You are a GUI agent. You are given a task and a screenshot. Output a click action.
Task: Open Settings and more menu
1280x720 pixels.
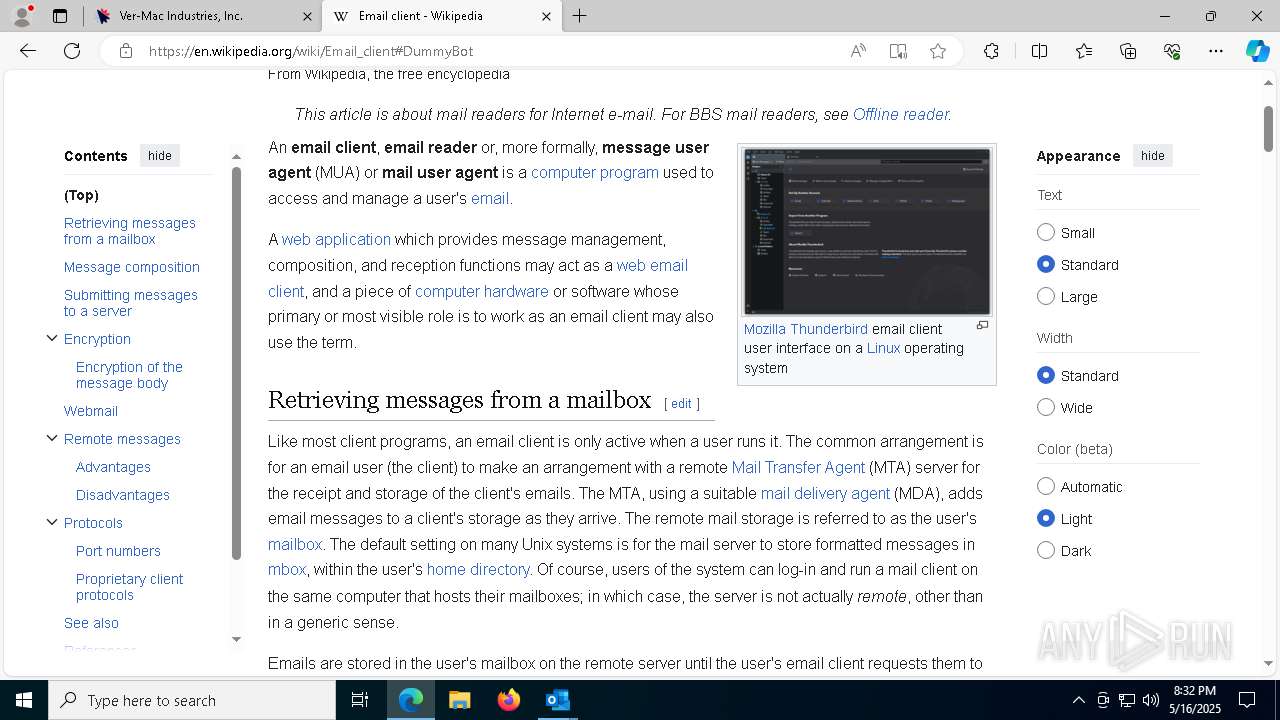coord(1216,51)
